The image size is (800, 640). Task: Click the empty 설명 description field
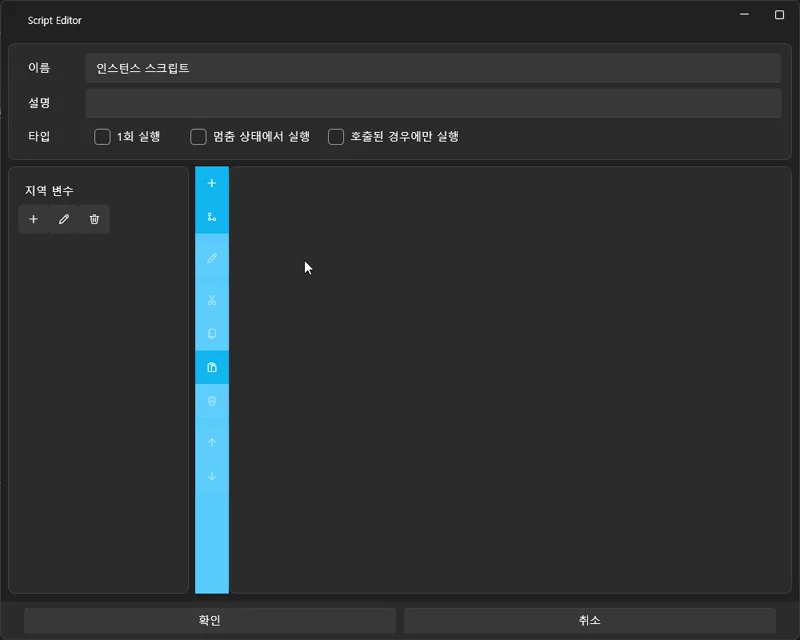(434, 102)
